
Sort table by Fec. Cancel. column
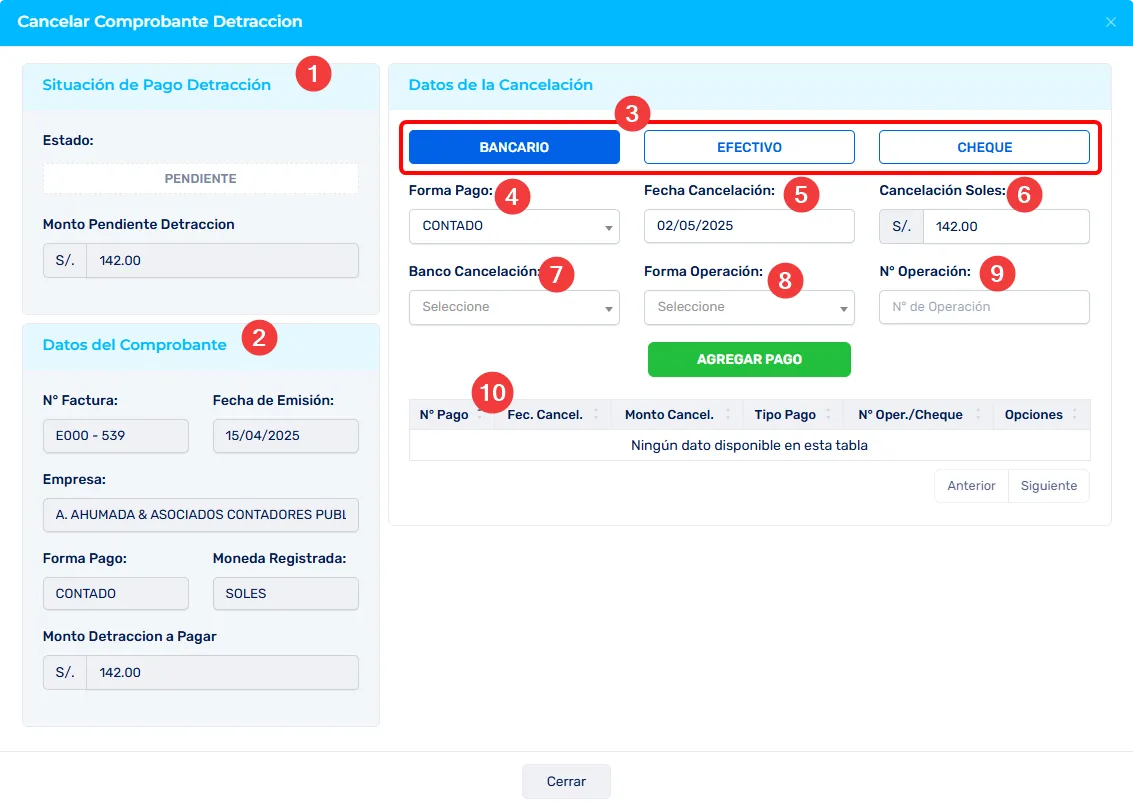coord(545,415)
